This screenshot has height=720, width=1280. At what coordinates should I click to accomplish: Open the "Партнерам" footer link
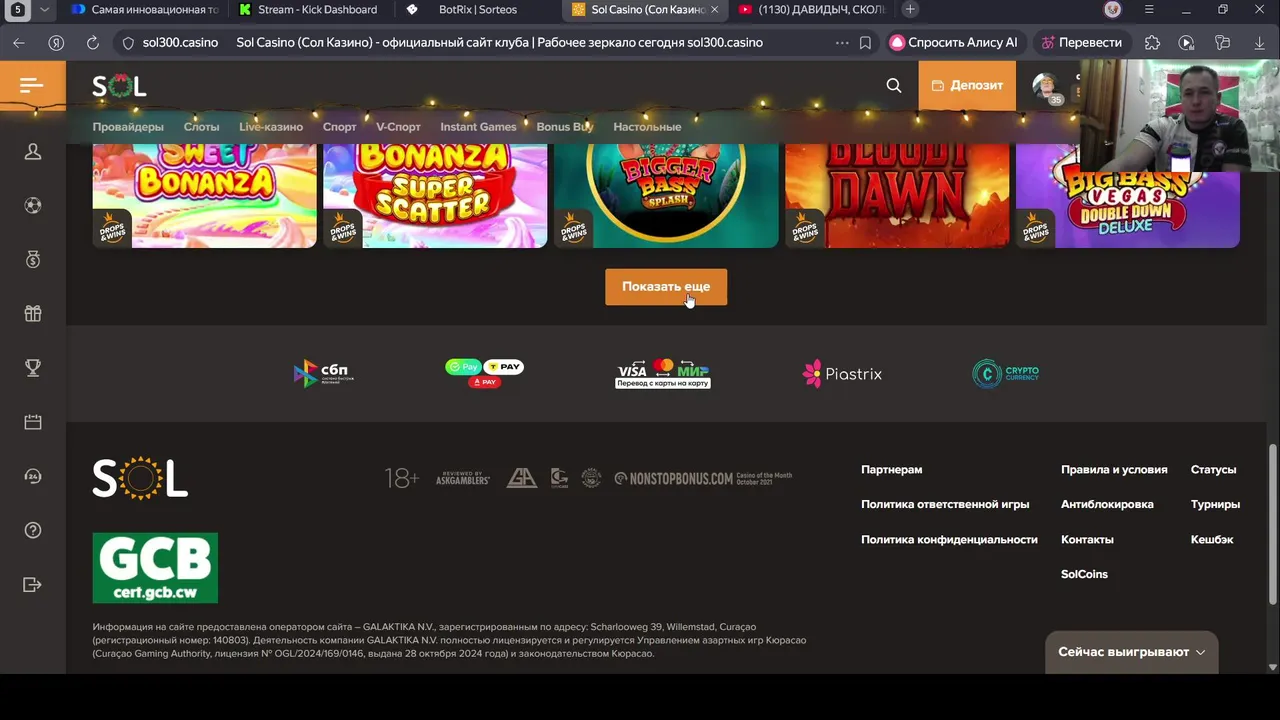(891, 469)
